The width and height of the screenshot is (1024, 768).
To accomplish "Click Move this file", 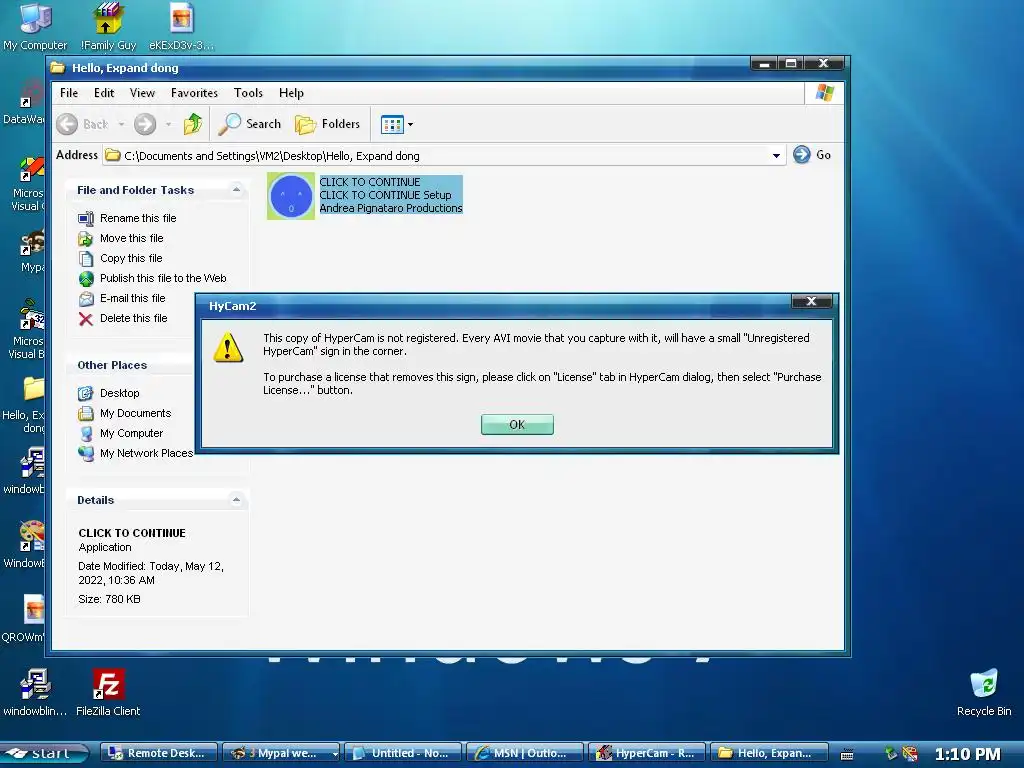I will tap(121, 238).
